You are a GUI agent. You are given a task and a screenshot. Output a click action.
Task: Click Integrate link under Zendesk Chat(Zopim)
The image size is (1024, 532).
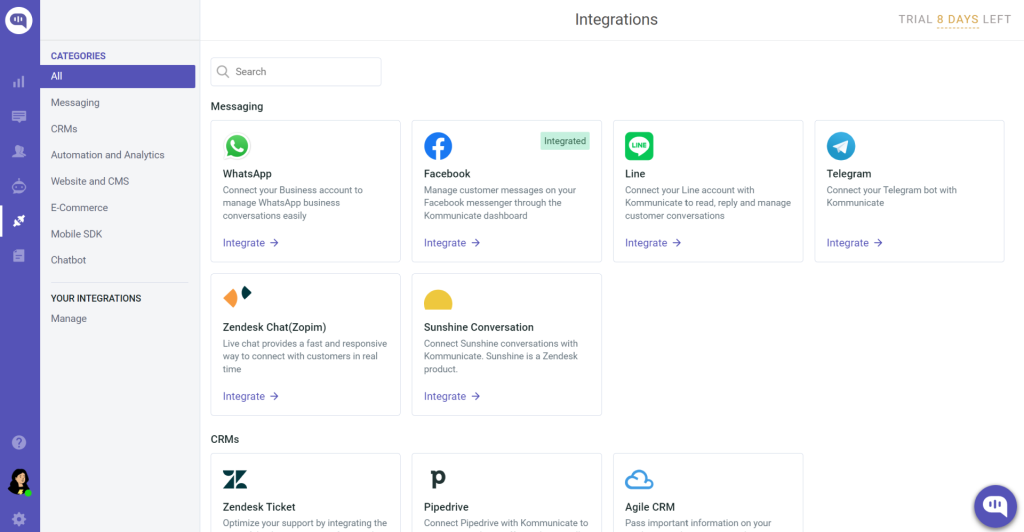[x=250, y=396]
